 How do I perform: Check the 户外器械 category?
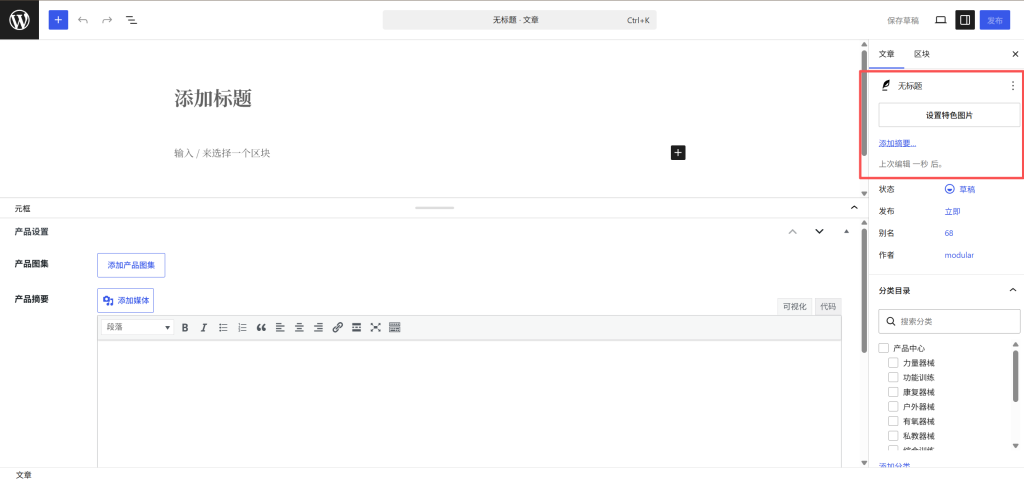coord(893,406)
